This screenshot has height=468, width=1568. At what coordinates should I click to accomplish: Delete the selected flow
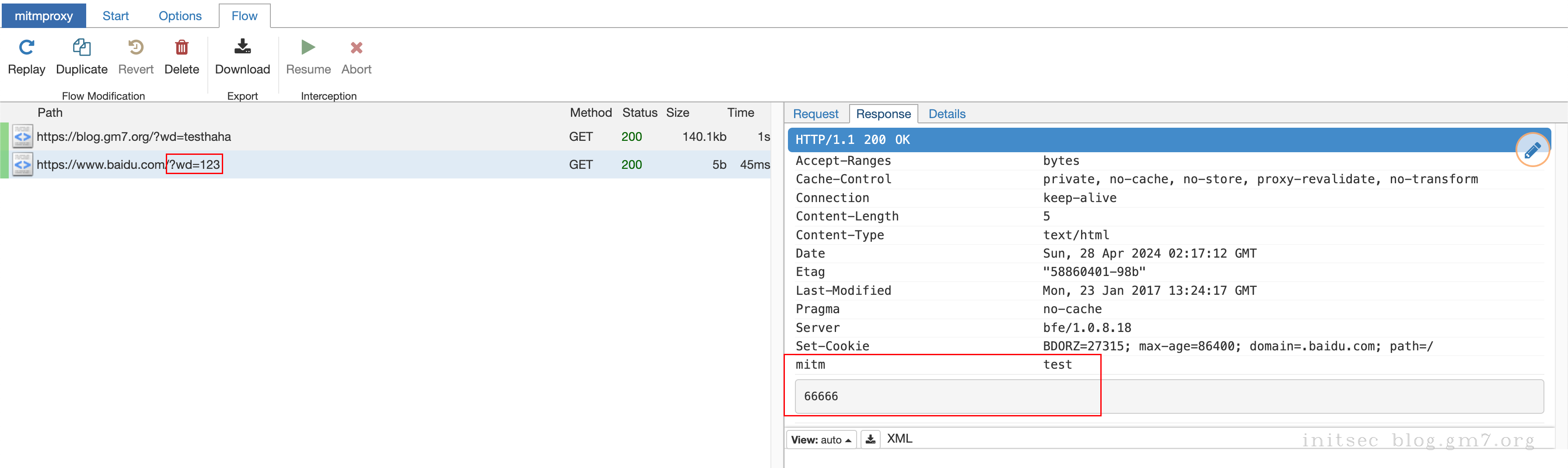tap(182, 48)
